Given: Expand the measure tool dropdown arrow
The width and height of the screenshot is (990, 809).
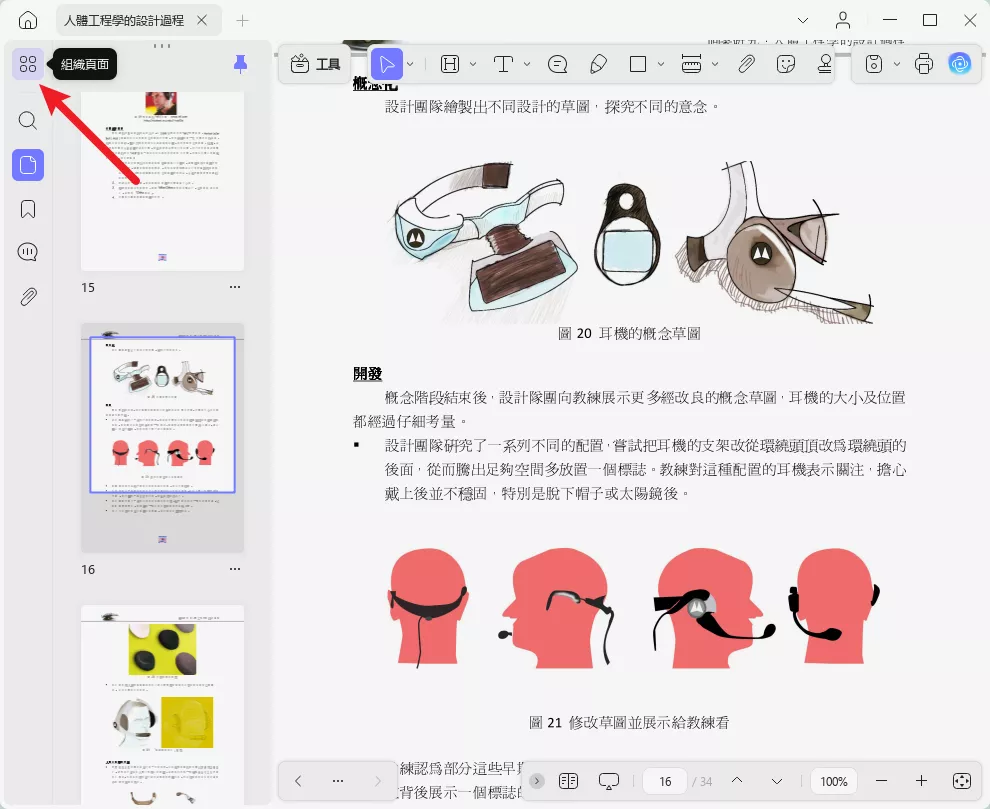Looking at the screenshot, I should (x=715, y=64).
